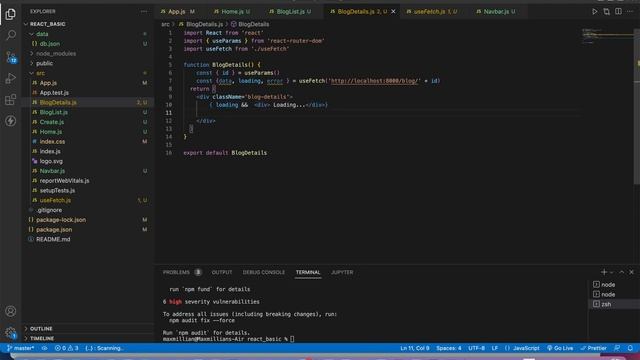The image size is (640, 360).
Task: Click Scanning status item
Action: tap(105, 348)
